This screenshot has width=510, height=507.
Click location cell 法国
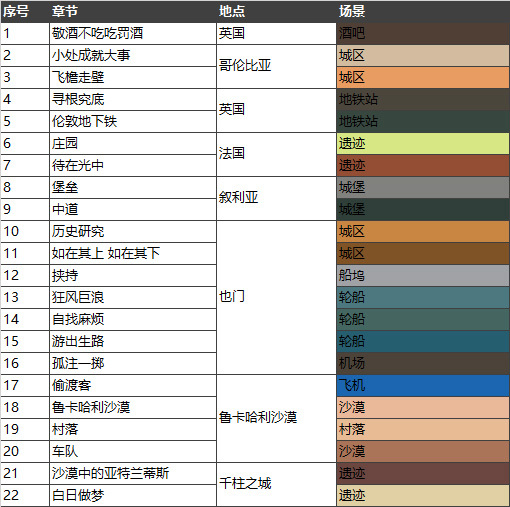[276, 154]
